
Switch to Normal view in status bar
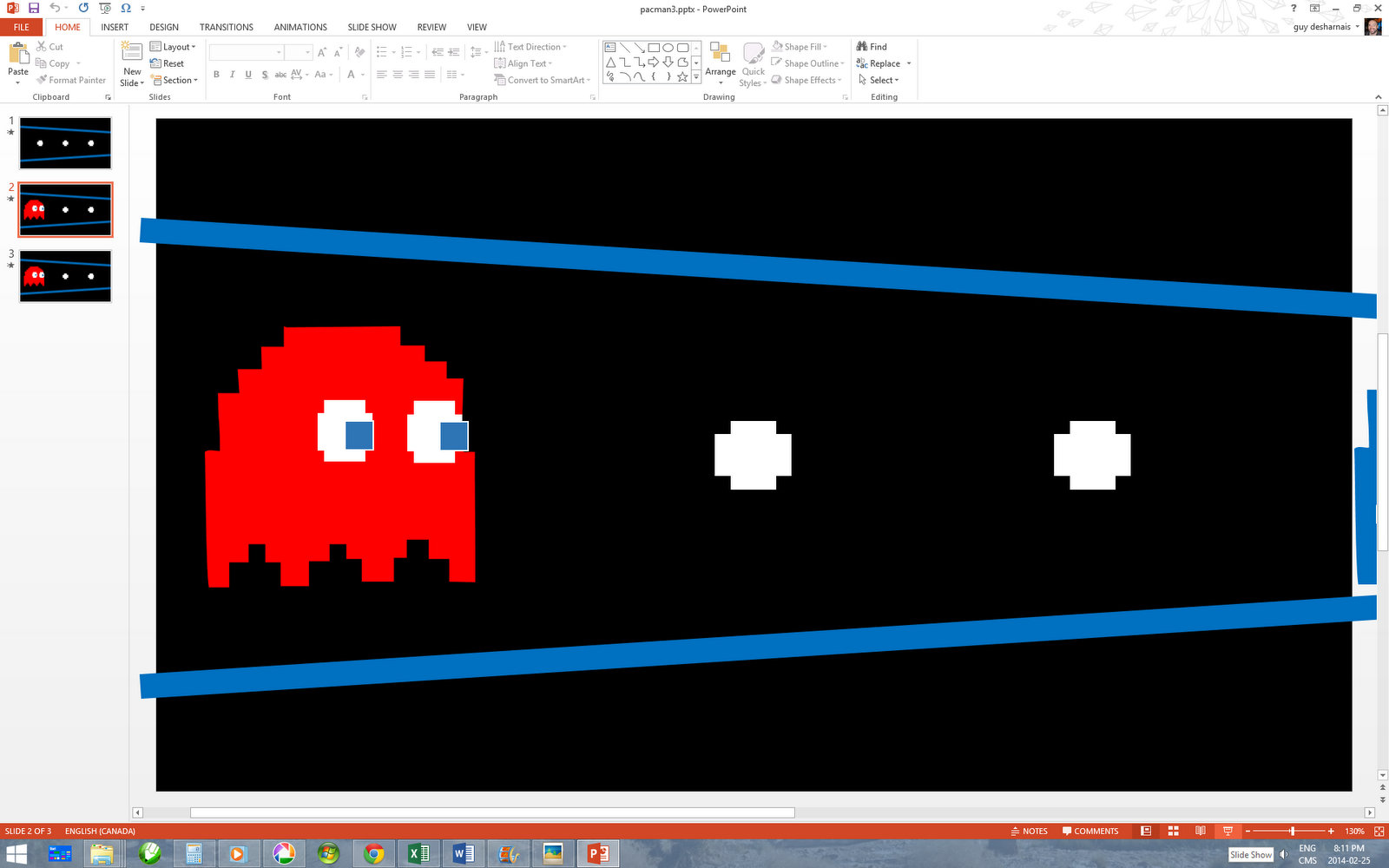tap(1146, 831)
